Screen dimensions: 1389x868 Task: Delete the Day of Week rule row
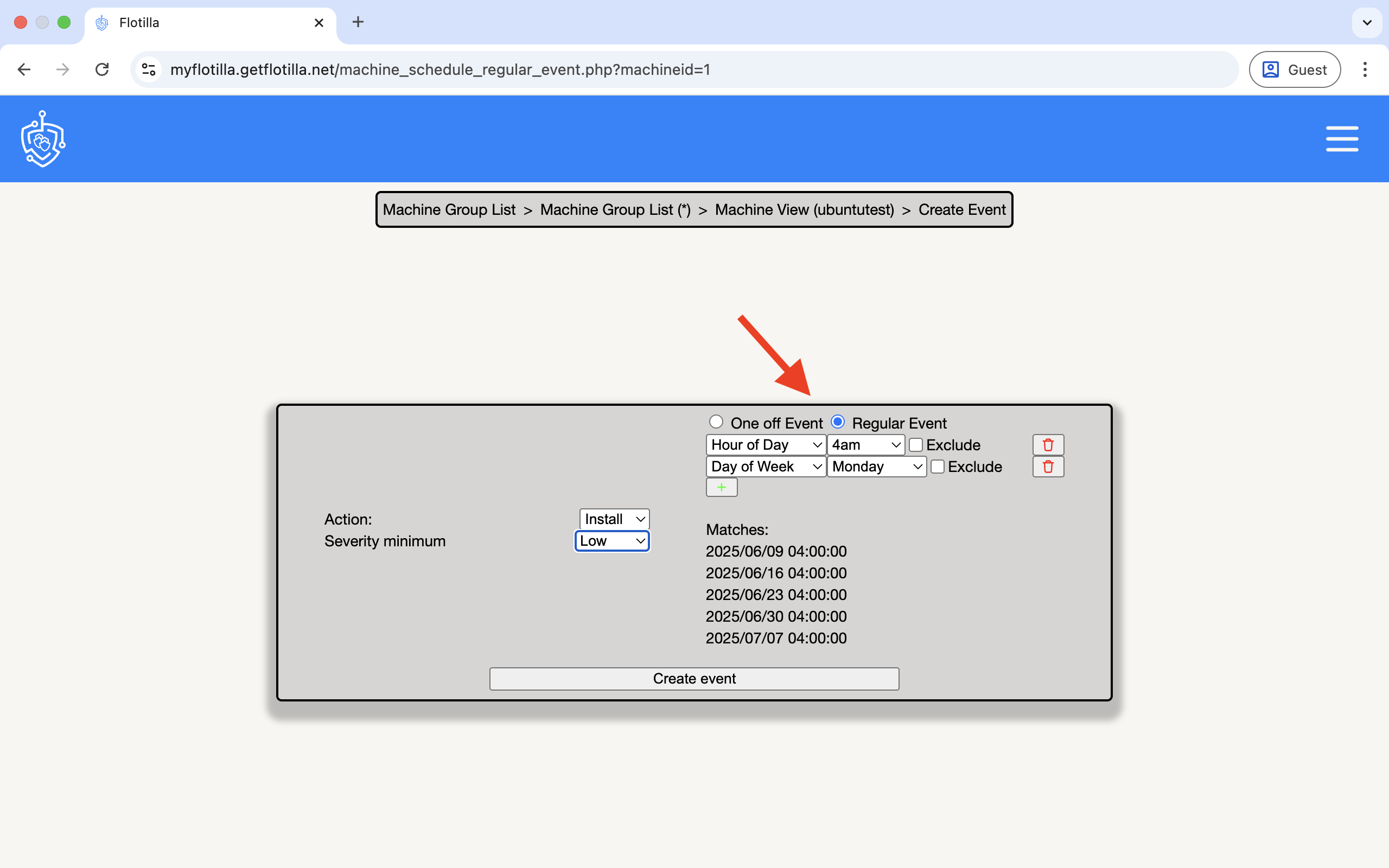click(1048, 466)
